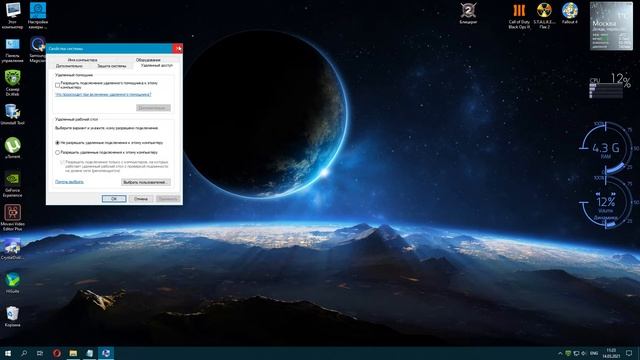Click the CPU 12% usage bars widget
Viewport: 640px width, 360px height.
tap(610, 86)
